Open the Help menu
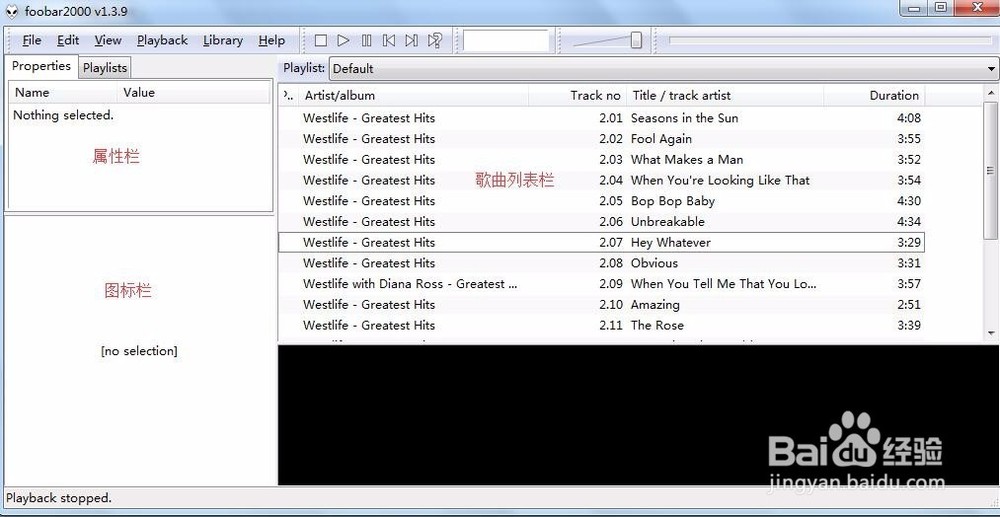Viewport: 1000px width, 517px height. tap(272, 40)
